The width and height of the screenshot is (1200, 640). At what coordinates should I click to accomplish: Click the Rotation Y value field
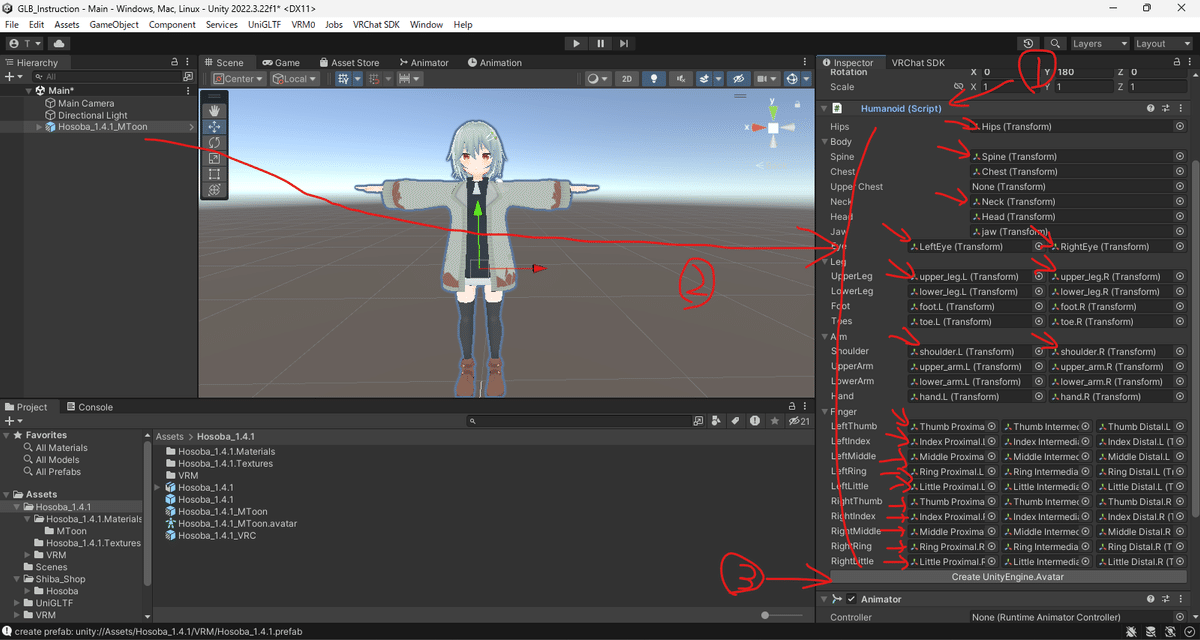(x=1084, y=72)
